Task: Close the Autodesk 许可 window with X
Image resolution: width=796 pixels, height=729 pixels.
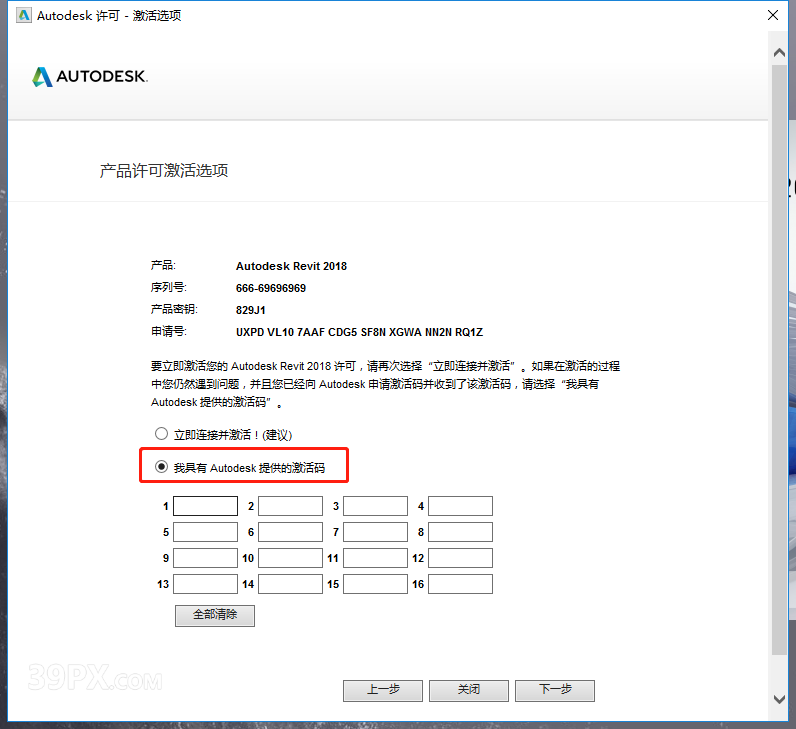Action: click(773, 15)
